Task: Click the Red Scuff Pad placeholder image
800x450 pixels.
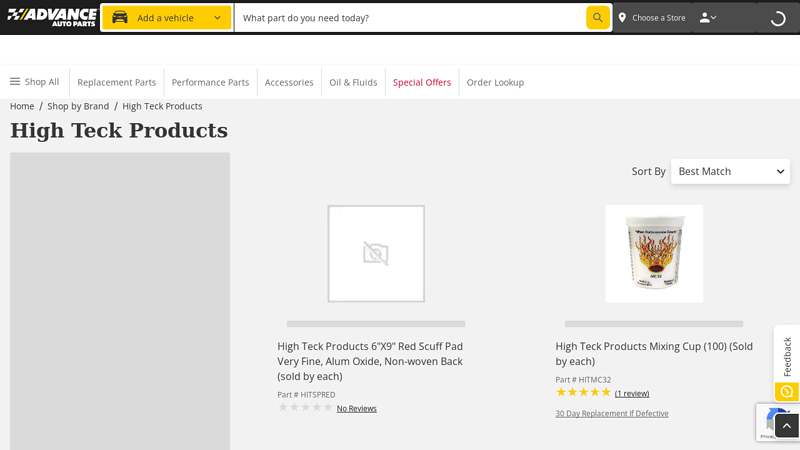Action: (x=376, y=254)
